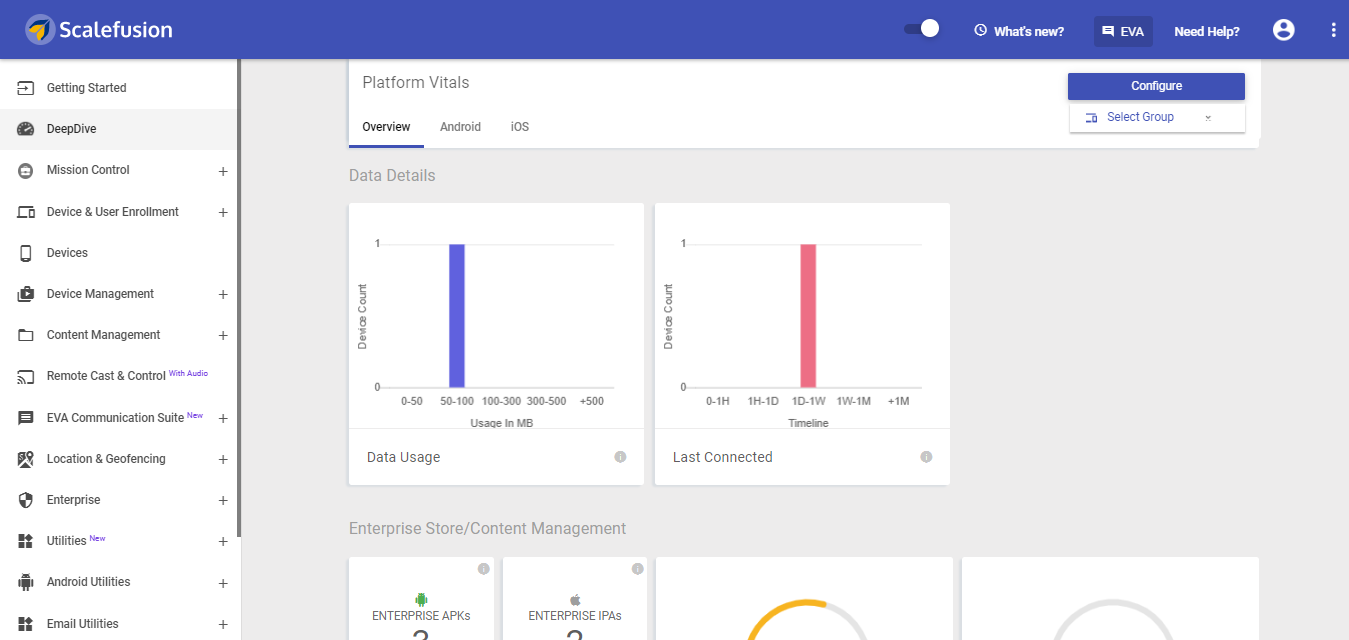
Task: Open the Select Group dropdown
Action: point(1157,117)
